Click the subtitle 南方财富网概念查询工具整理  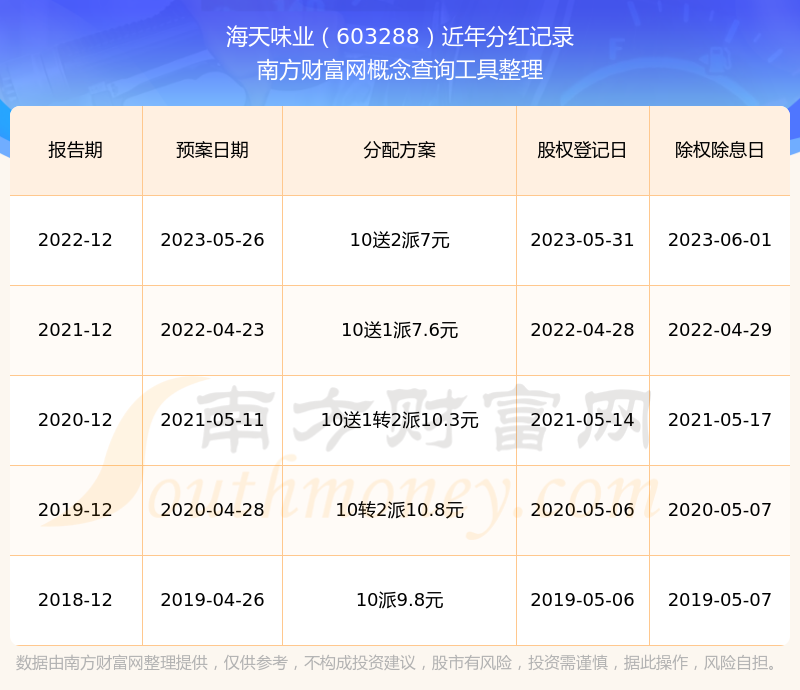point(400,70)
